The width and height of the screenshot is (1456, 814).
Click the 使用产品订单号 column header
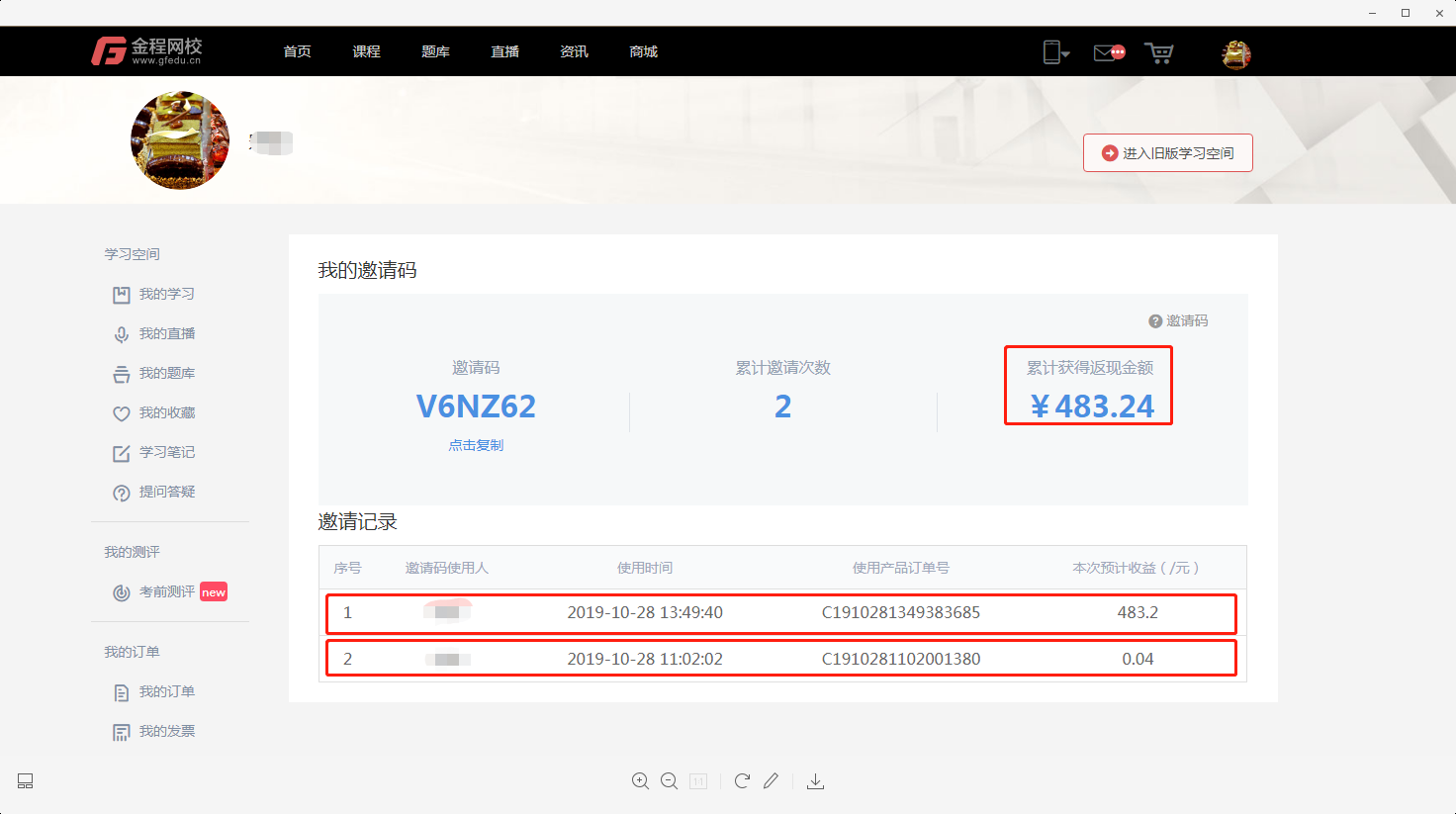(901, 568)
